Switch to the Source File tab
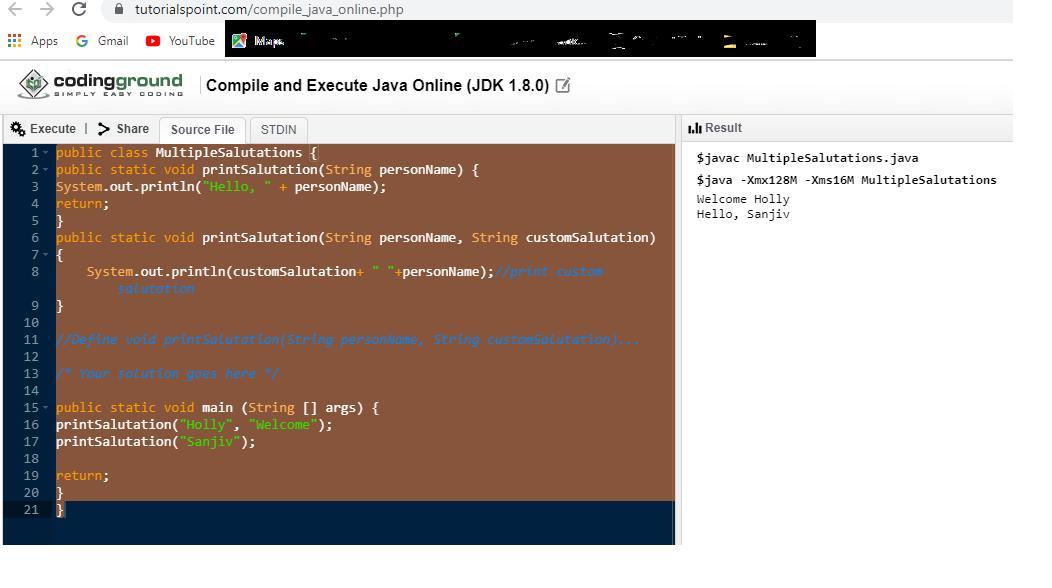Image resolution: width=1052 pixels, height=588 pixels. click(202, 130)
